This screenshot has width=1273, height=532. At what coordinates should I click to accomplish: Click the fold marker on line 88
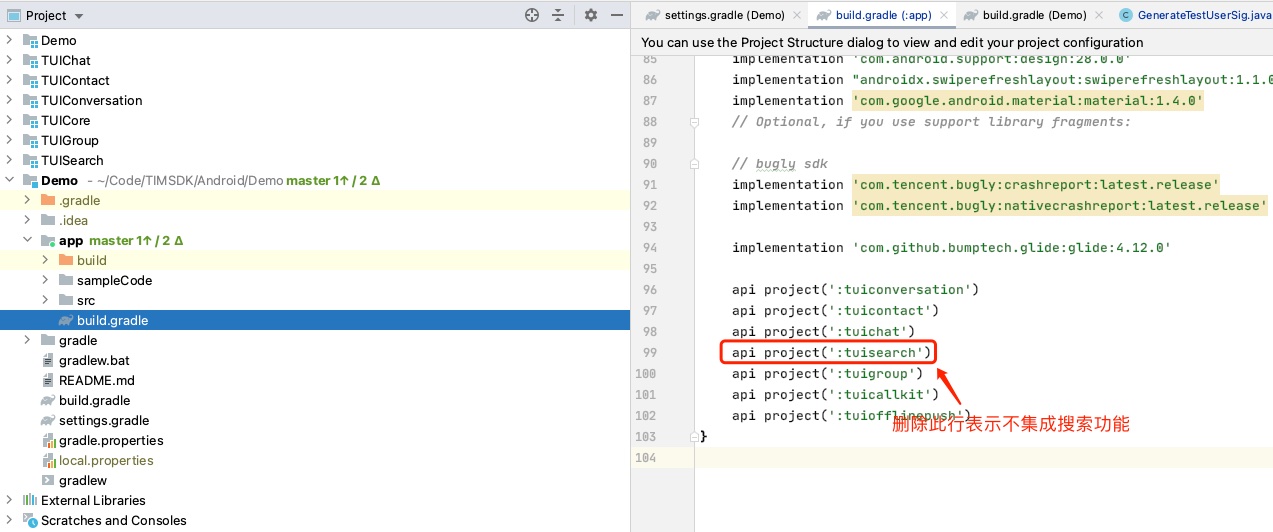coord(692,122)
